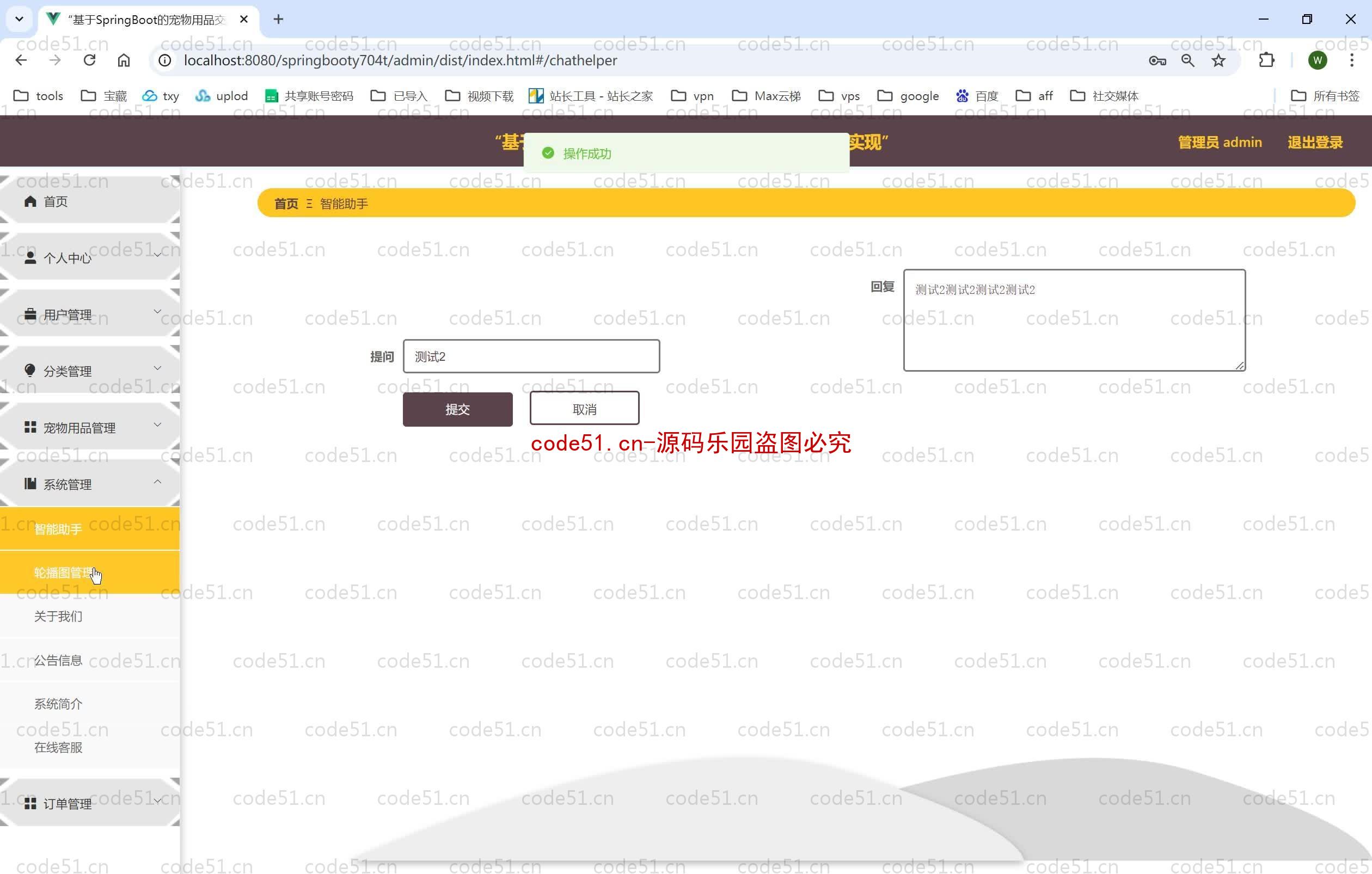Select 轮播图管理 in sidebar
1372x874 pixels.
tap(90, 572)
